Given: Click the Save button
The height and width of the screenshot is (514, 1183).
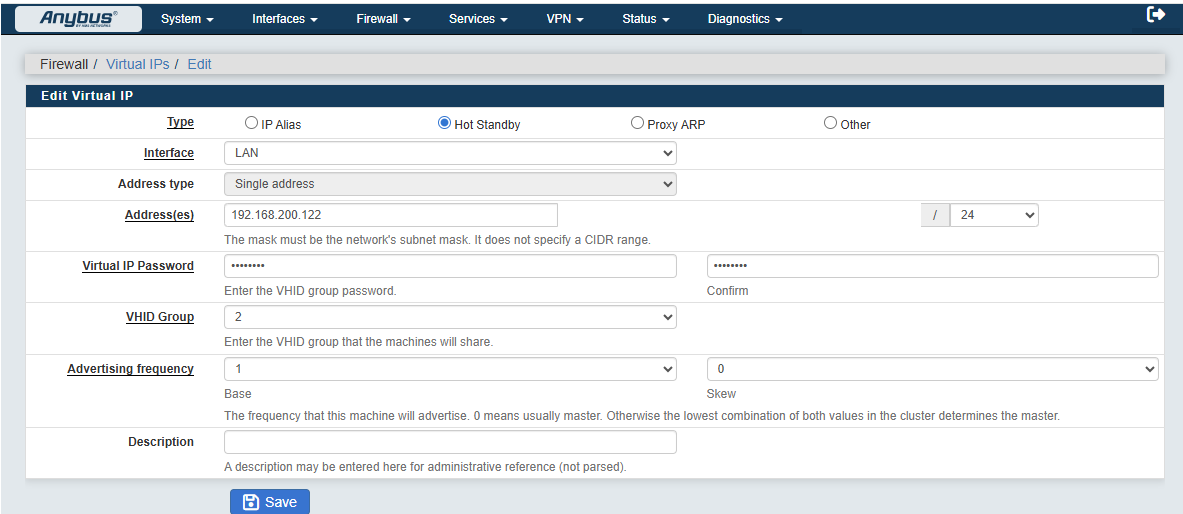Looking at the screenshot, I should click(x=270, y=502).
